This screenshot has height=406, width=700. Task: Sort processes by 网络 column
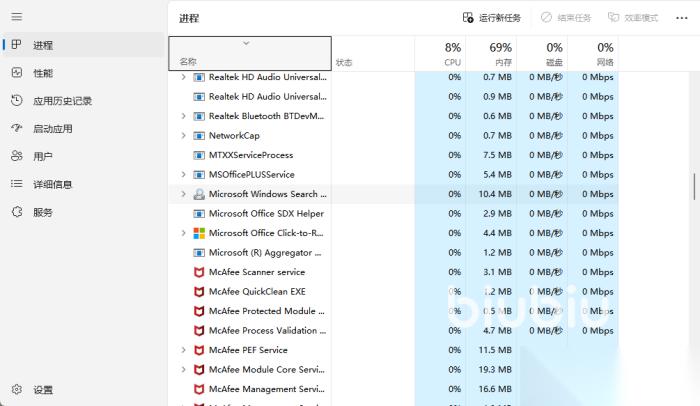[x=593, y=54]
